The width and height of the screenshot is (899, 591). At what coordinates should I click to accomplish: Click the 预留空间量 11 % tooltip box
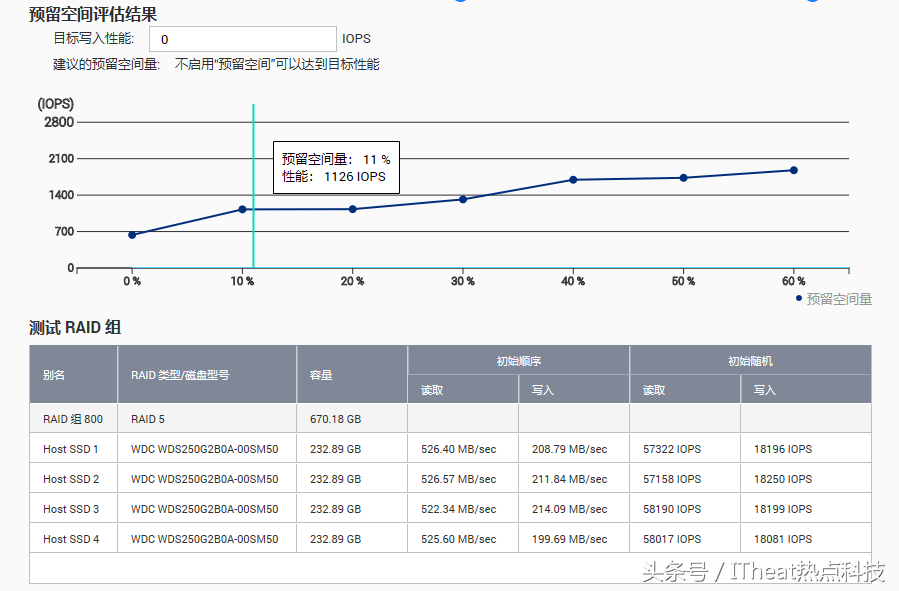tap(336, 167)
